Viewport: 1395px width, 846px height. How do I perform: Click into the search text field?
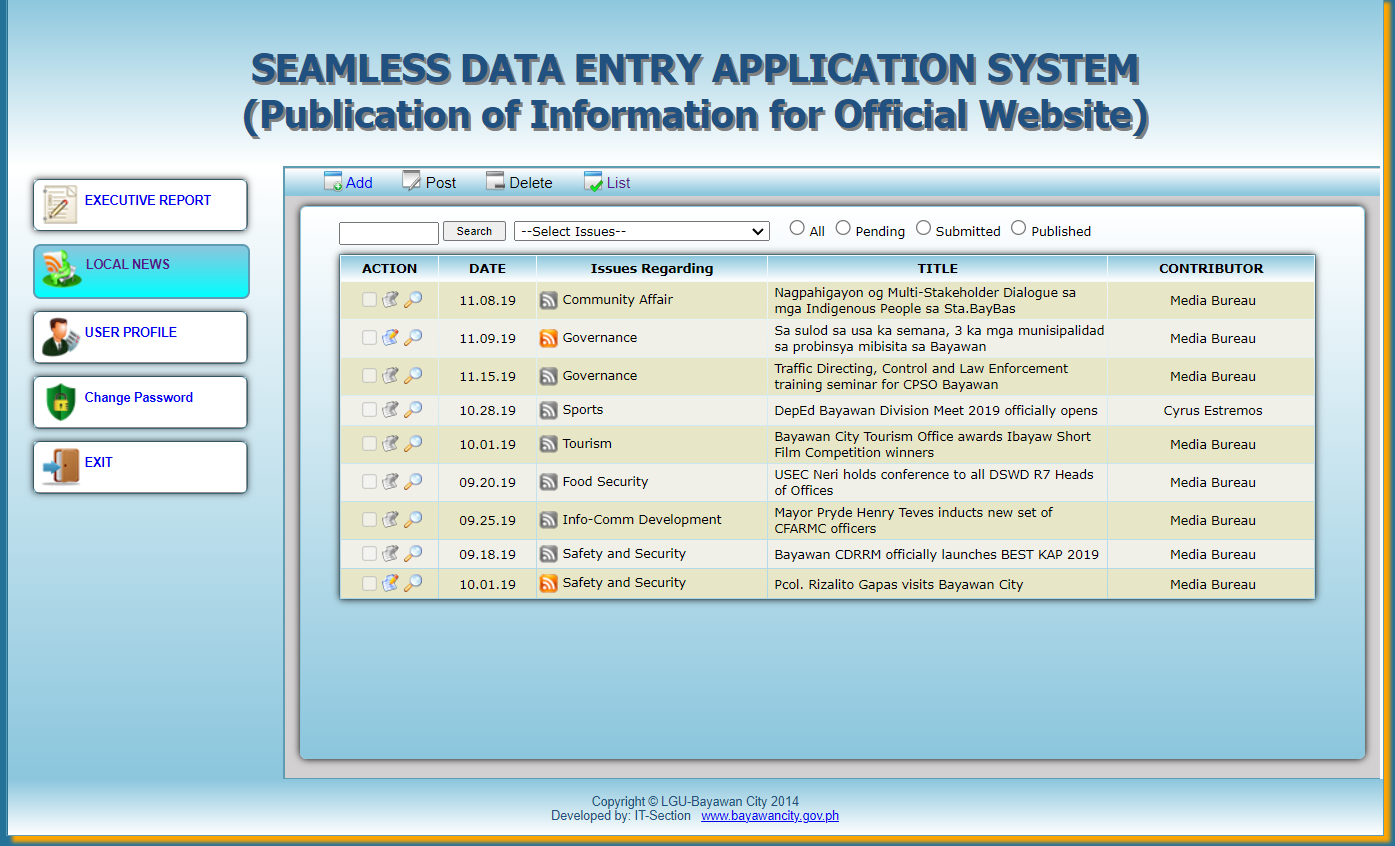[389, 233]
